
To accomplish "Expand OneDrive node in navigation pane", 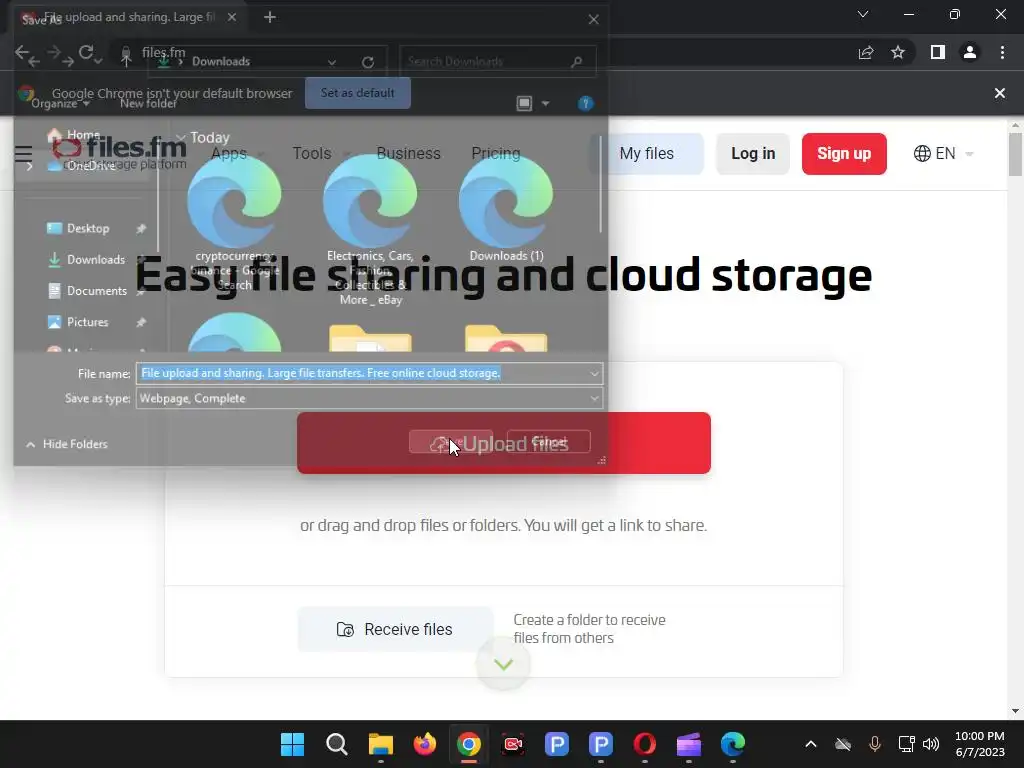I will tap(29, 166).
